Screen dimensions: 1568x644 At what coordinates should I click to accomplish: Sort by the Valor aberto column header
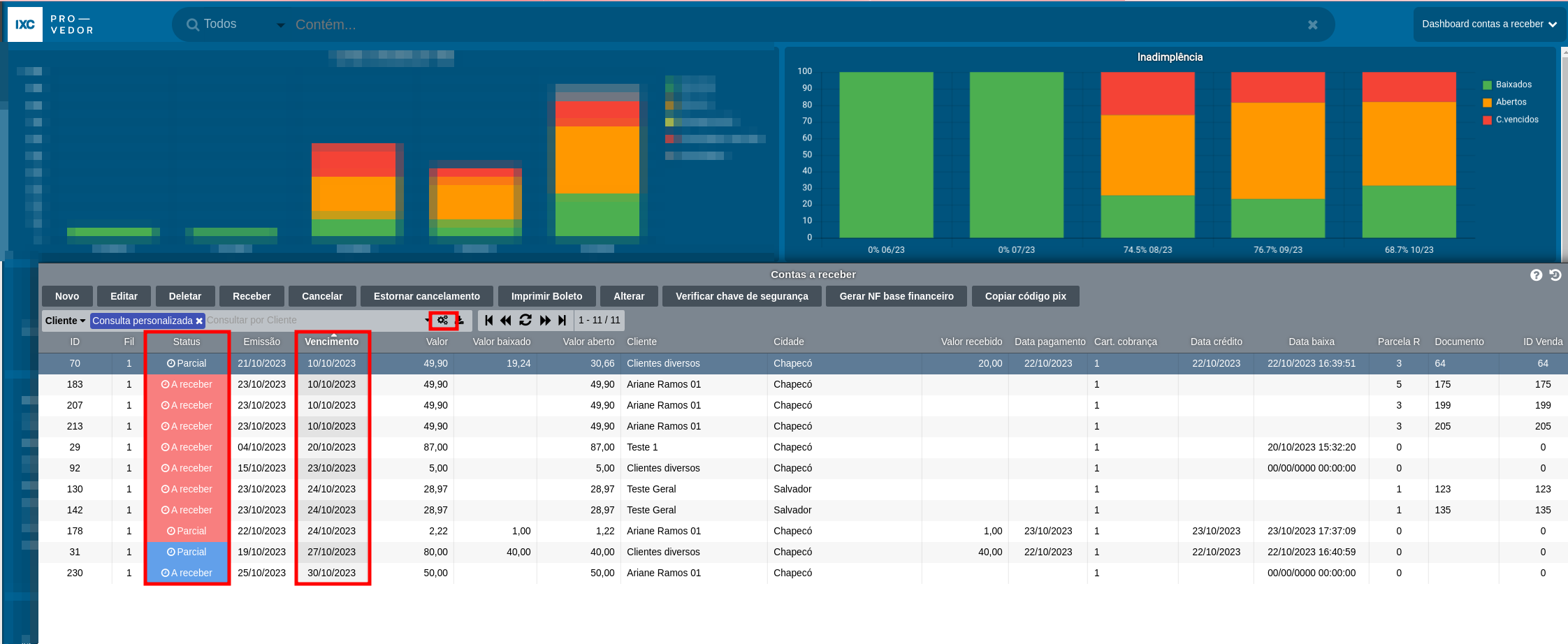tap(589, 342)
